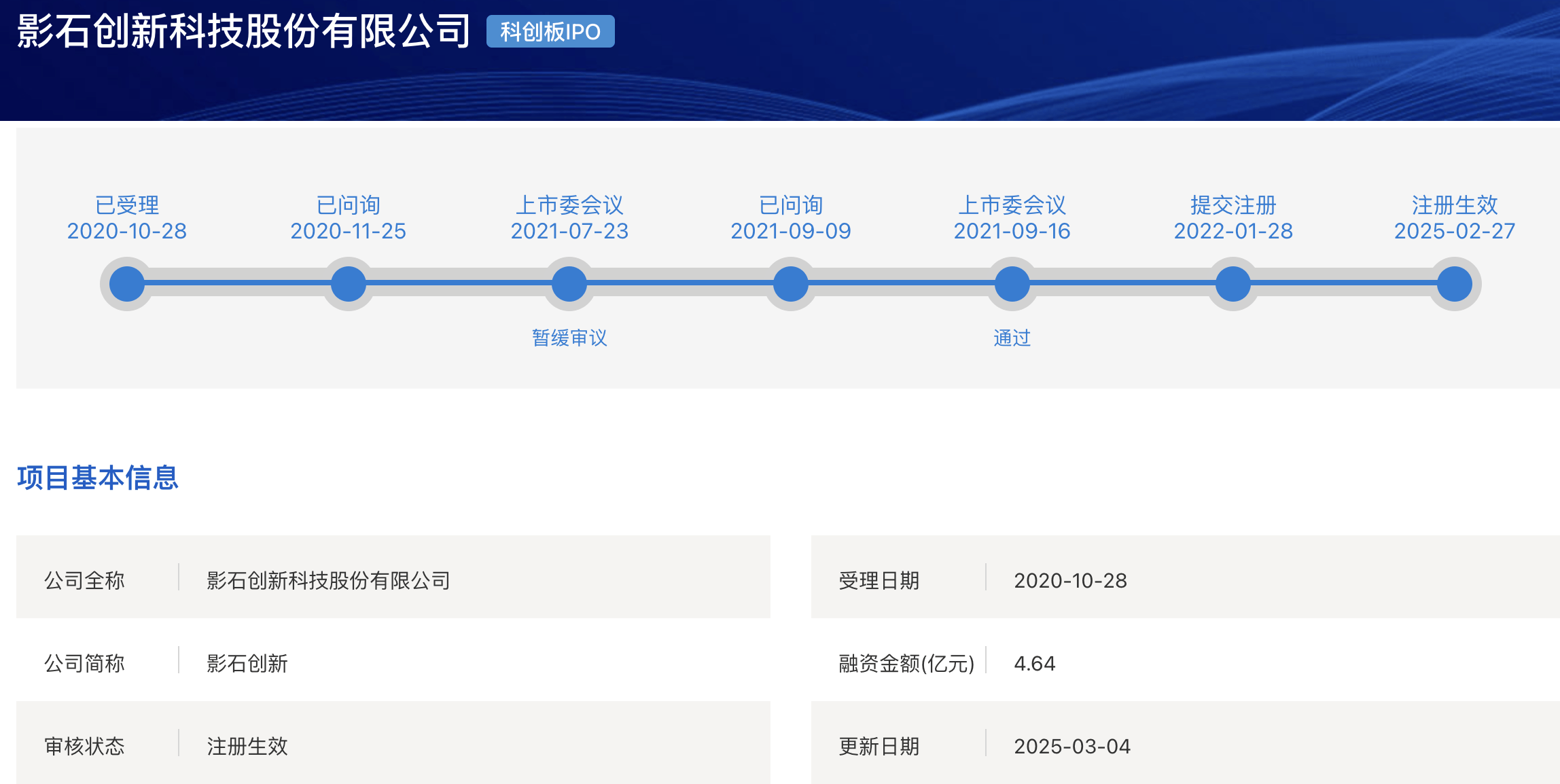Select the 上市委会议 2021-07-23 timeline circle
Viewport: 1560px width, 784px height.
tap(569, 284)
